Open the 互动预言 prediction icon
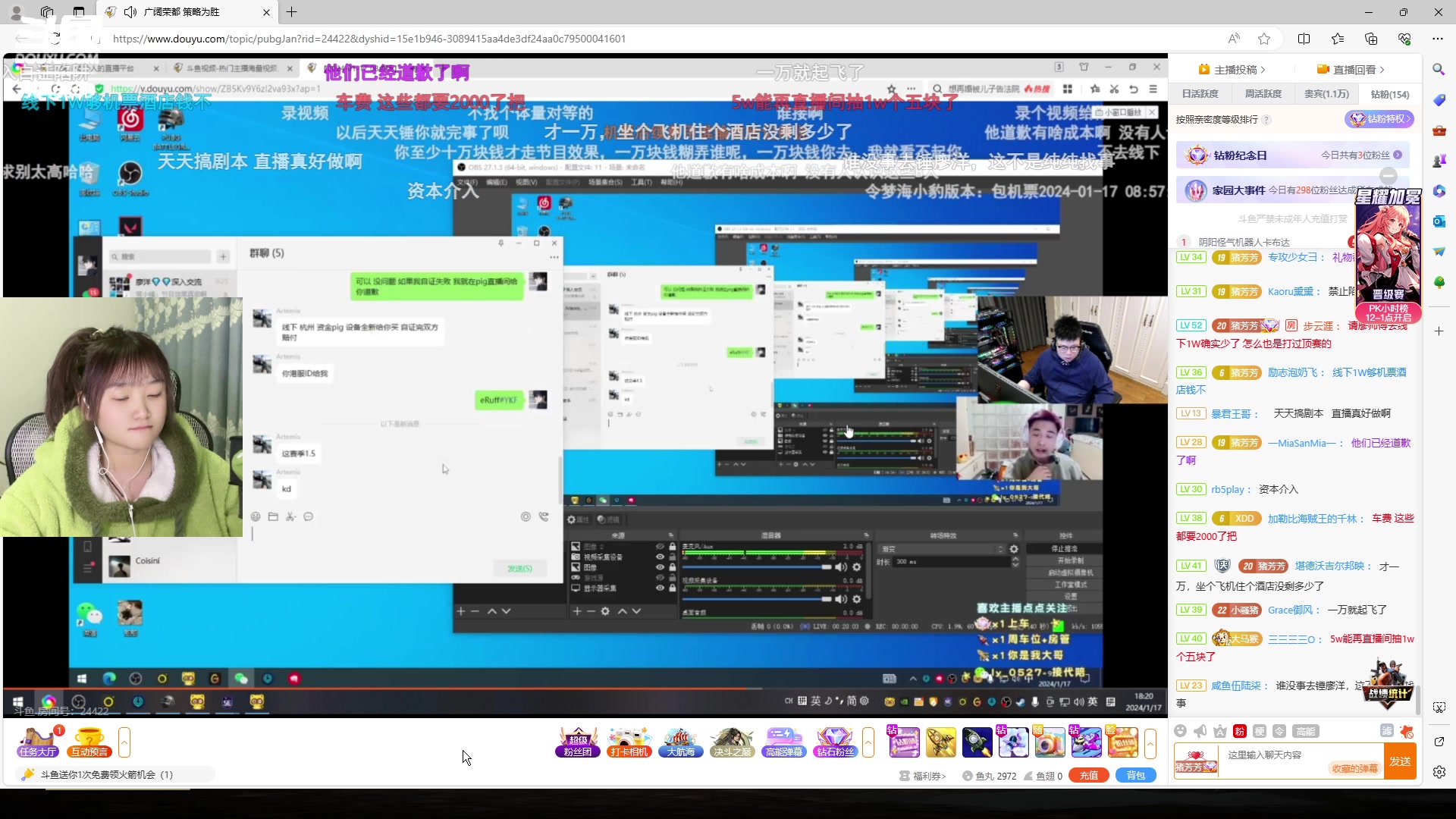 (x=89, y=742)
